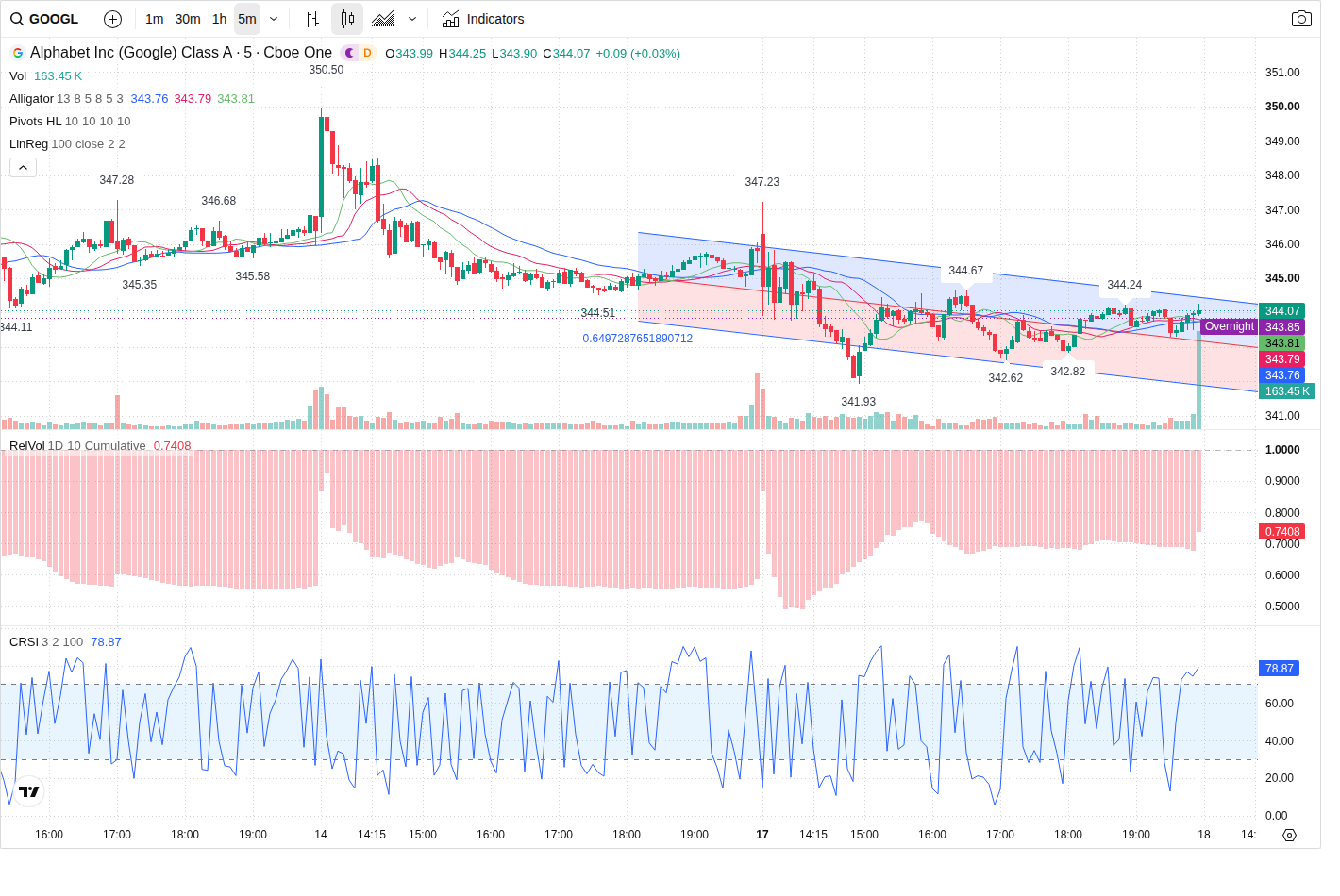The height and width of the screenshot is (896, 1340).
Task: Switch to 1h timeframe
Action: click(x=220, y=19)
